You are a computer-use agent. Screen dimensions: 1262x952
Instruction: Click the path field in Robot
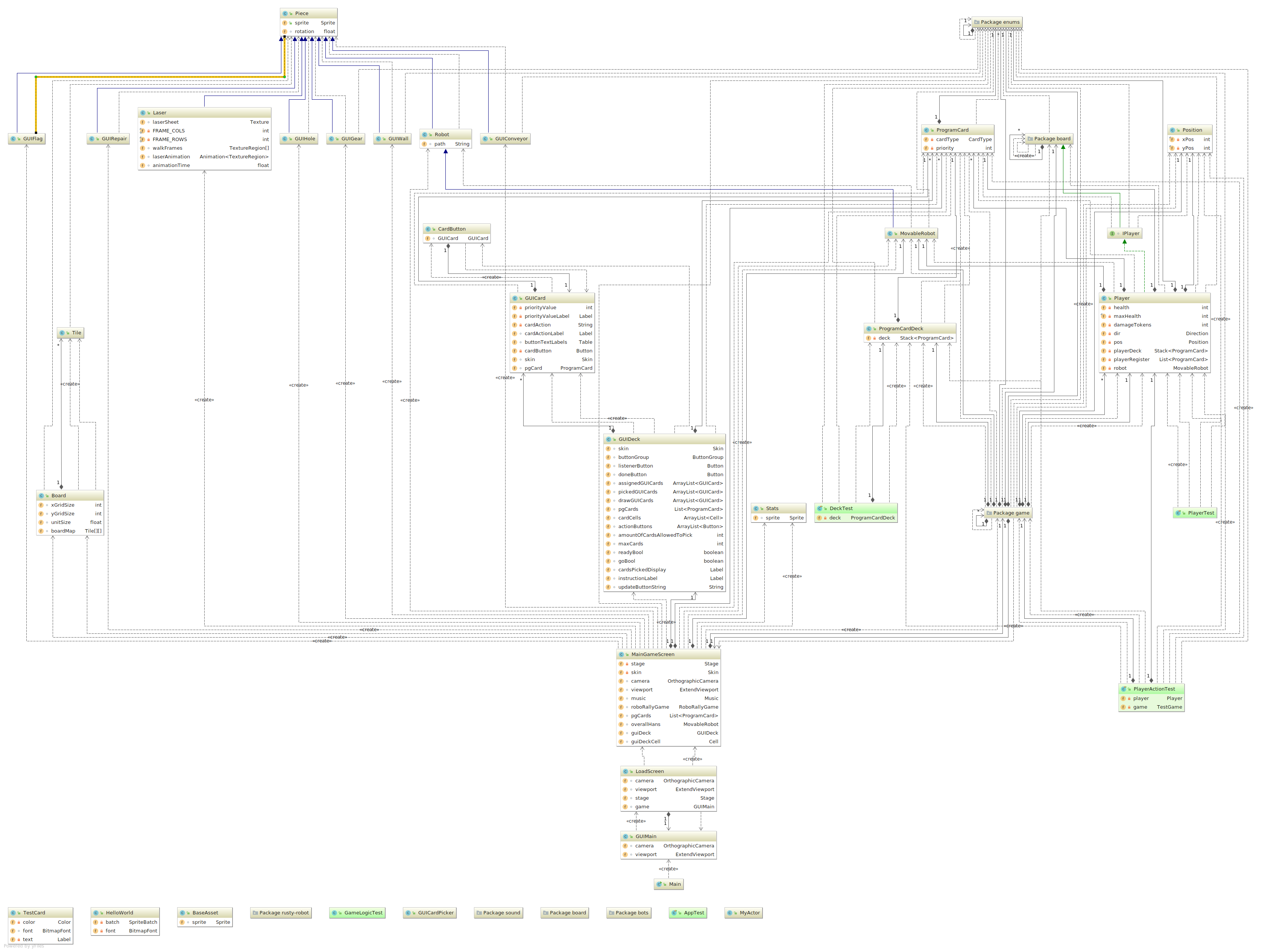[x=446, y=144]
